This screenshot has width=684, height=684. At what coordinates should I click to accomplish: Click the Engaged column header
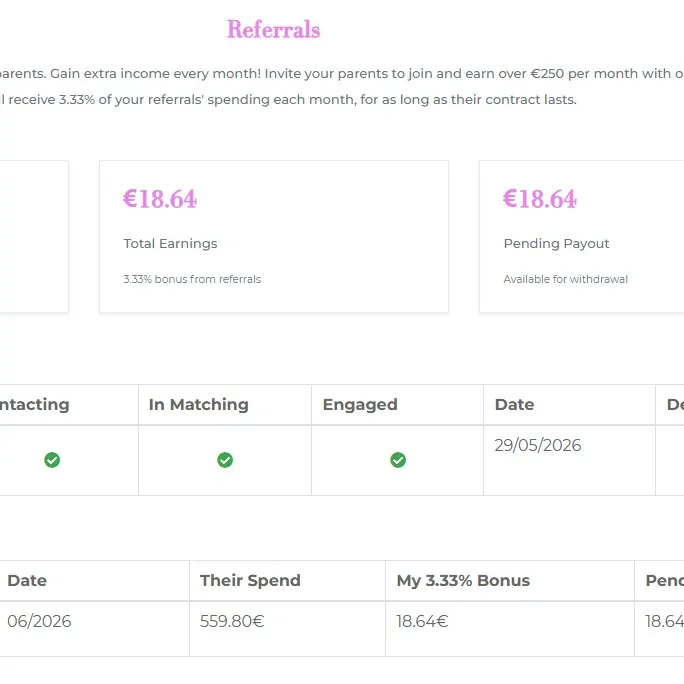click(360, 404)
